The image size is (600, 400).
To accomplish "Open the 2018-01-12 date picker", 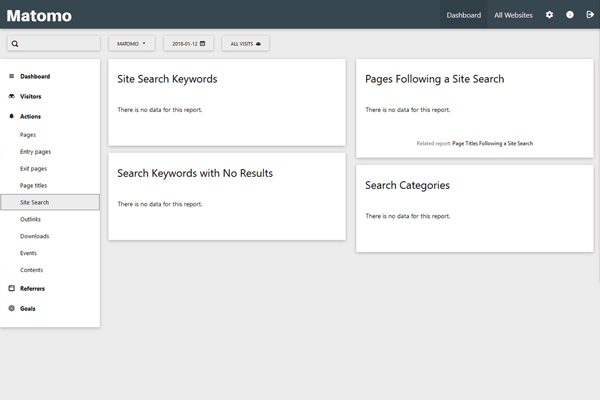I will (188, 44).
